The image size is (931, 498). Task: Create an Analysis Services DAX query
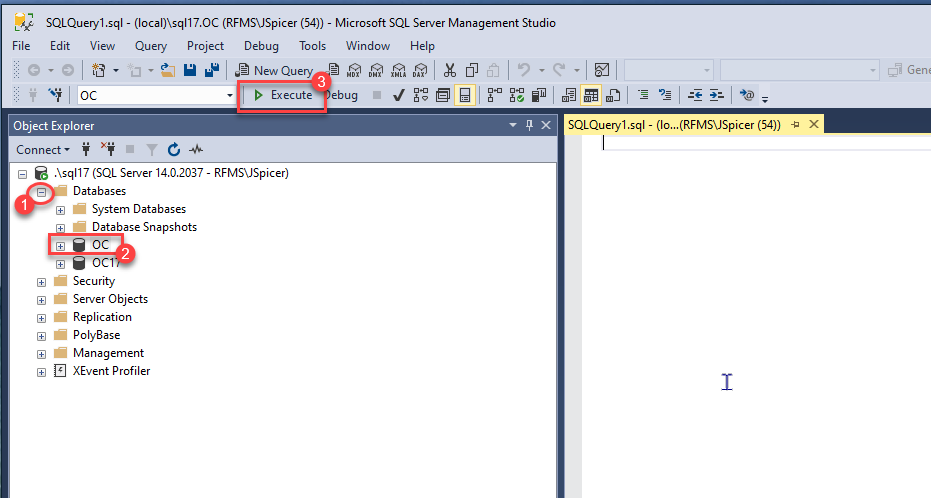click(420, 70)
